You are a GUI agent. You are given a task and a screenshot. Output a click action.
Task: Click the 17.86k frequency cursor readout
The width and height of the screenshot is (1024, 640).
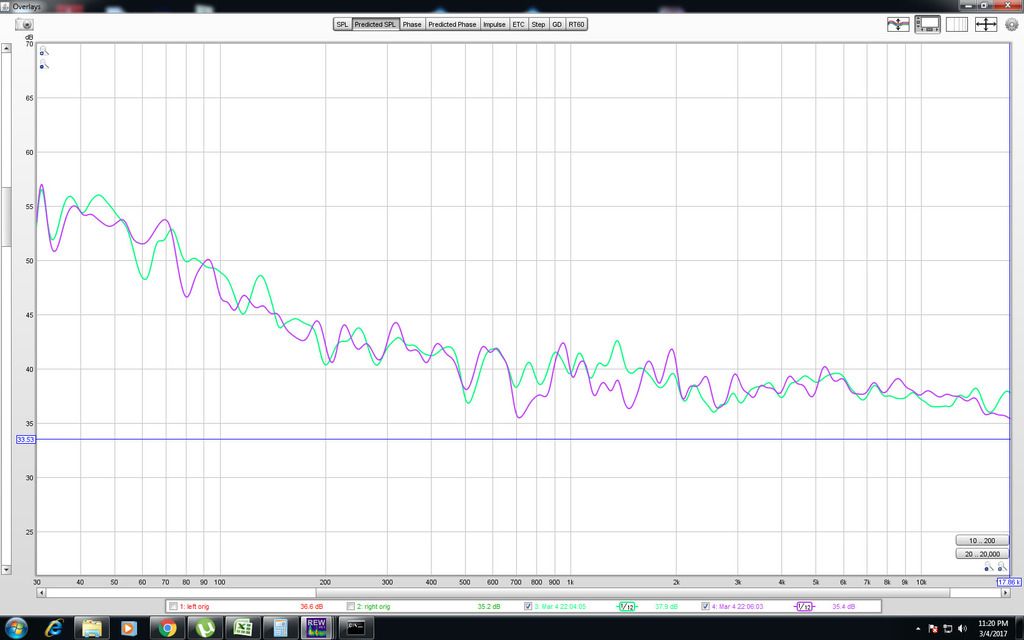click(1009, 582)
